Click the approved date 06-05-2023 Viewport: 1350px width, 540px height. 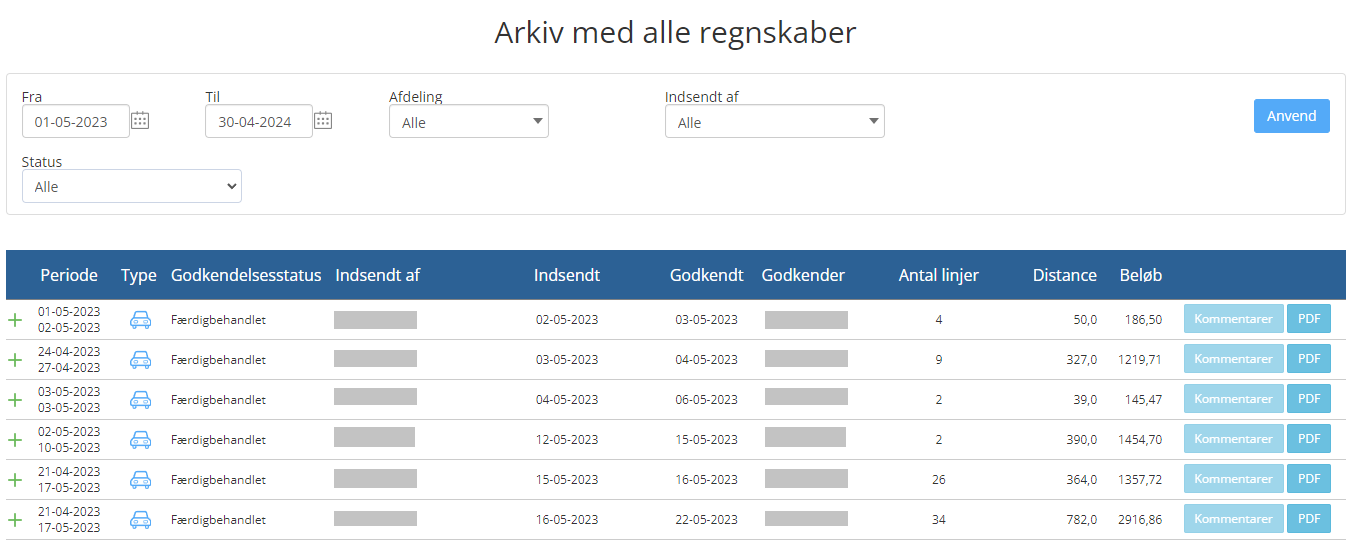tap(707, 400)
